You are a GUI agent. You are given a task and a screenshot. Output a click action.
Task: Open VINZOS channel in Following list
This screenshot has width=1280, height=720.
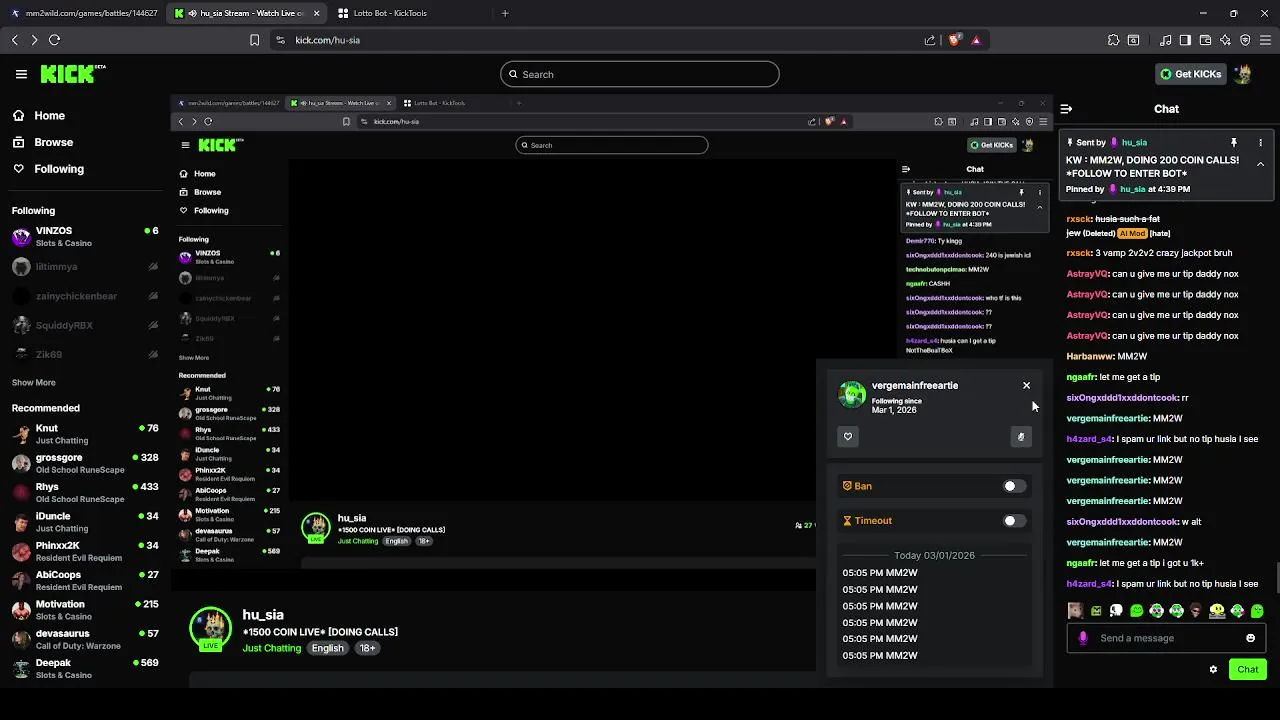85,237
